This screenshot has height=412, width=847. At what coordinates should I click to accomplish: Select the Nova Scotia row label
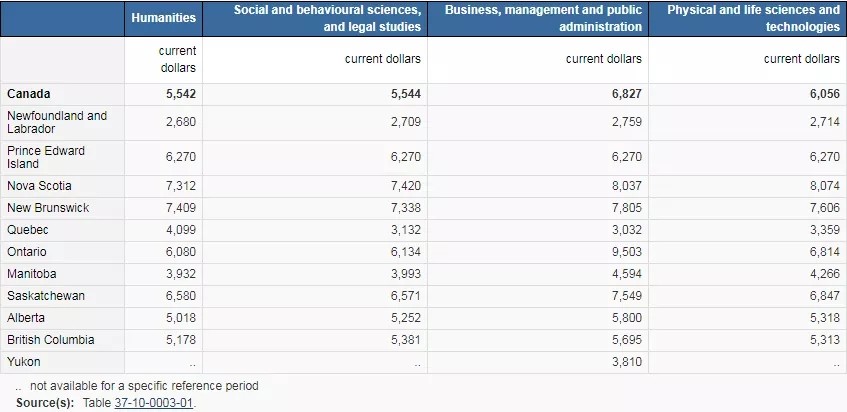point(39,186)
